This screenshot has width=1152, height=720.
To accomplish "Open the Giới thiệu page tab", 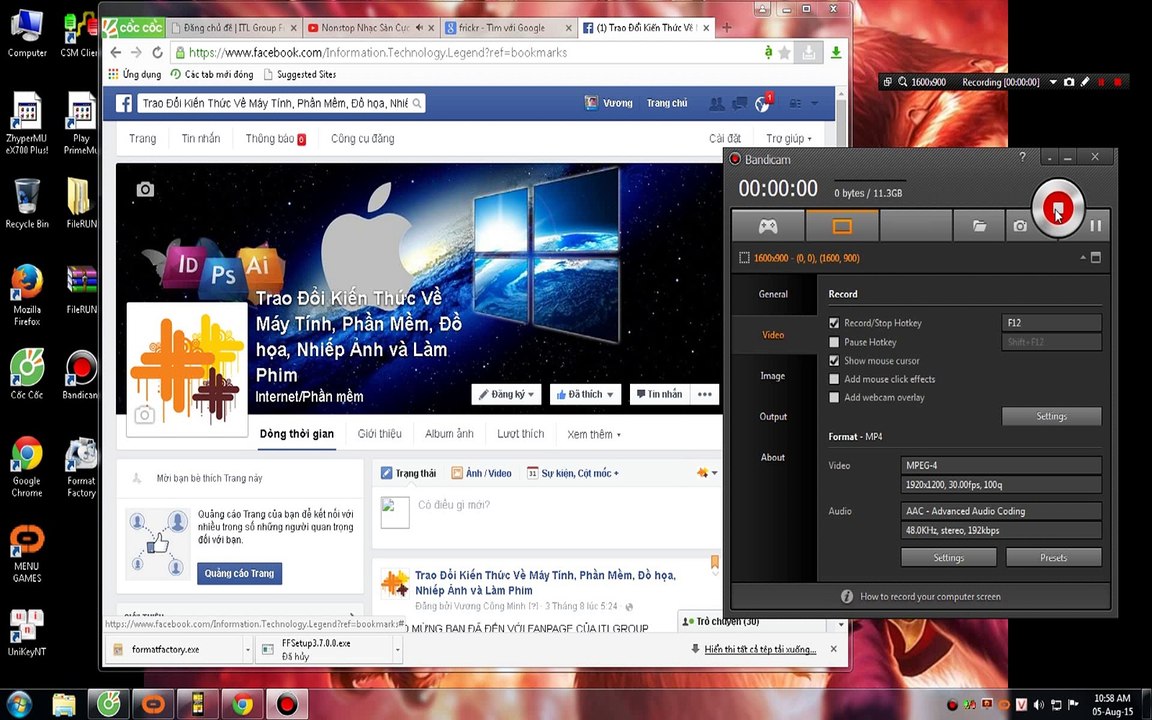I will coord(379,434).
